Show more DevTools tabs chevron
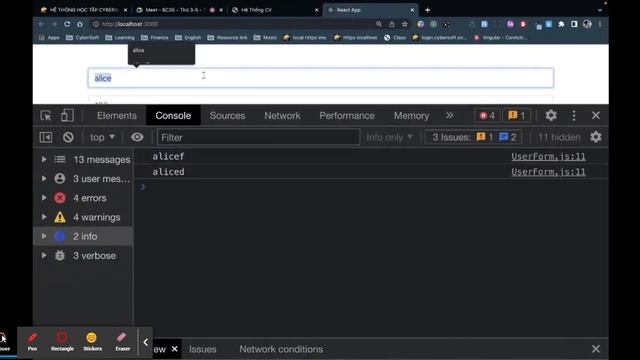The height and width of the screenshot is (360, 640). (x=449, y=116)
